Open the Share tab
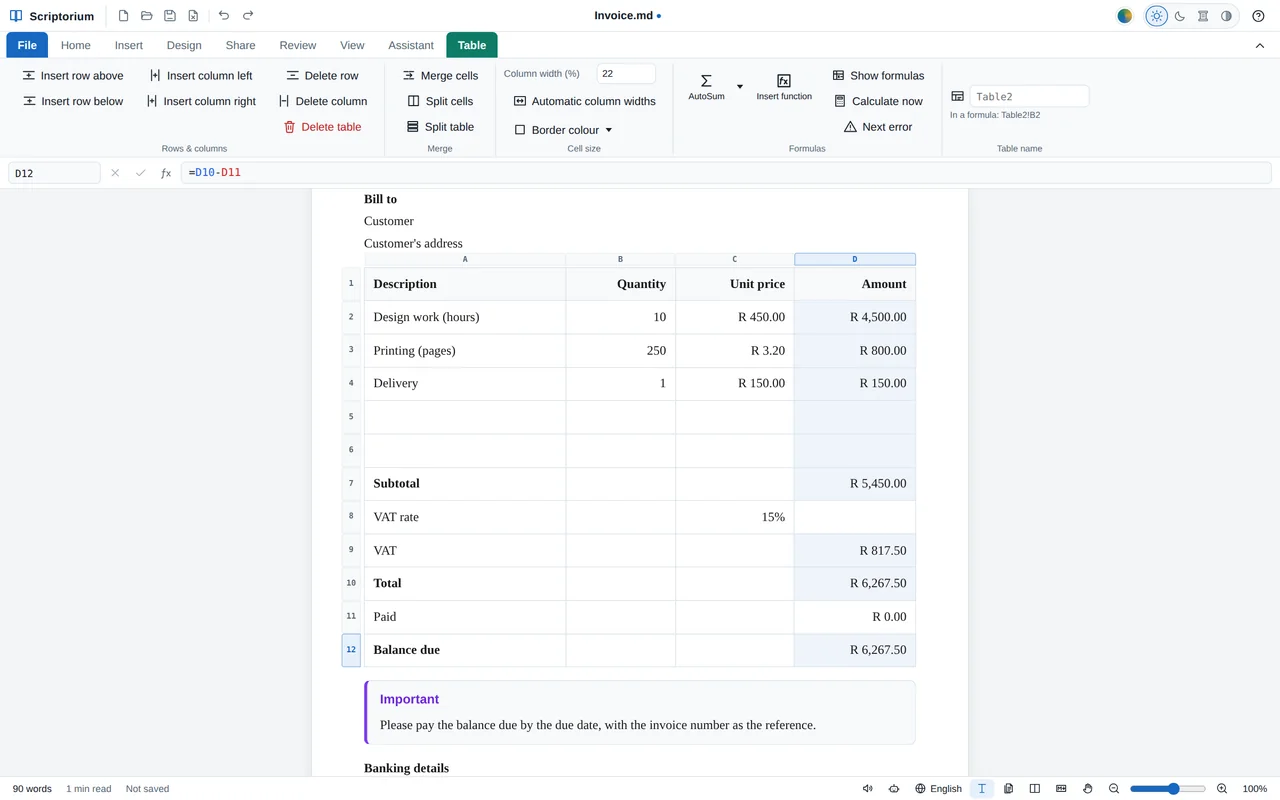 coord(240,45)
